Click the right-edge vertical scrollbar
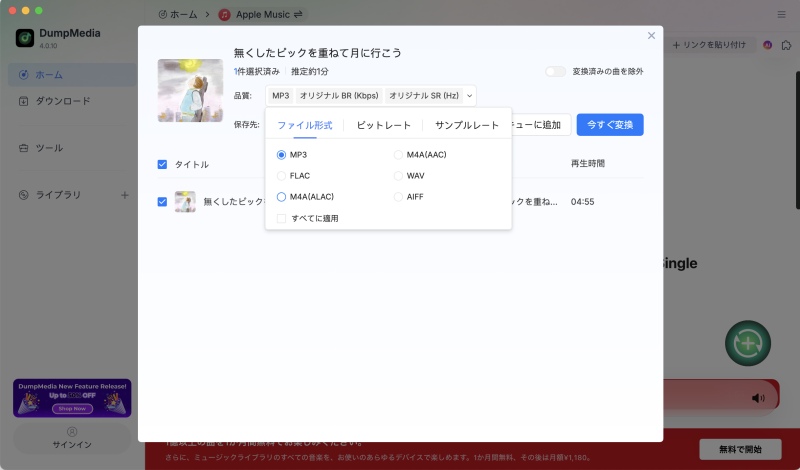This screenshot has width=800, height=470. click(x=797, y=140)
